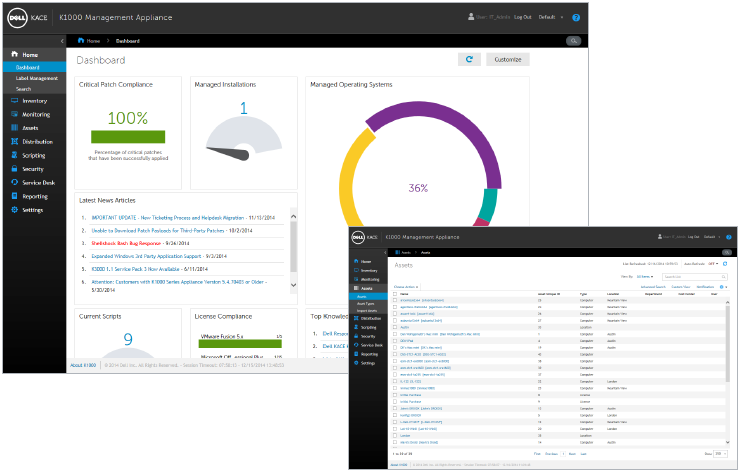Check the select-all checkbox in Assets table header
Image resolution: width=739 pixels, height=472 pixels.
coord(395,294)
